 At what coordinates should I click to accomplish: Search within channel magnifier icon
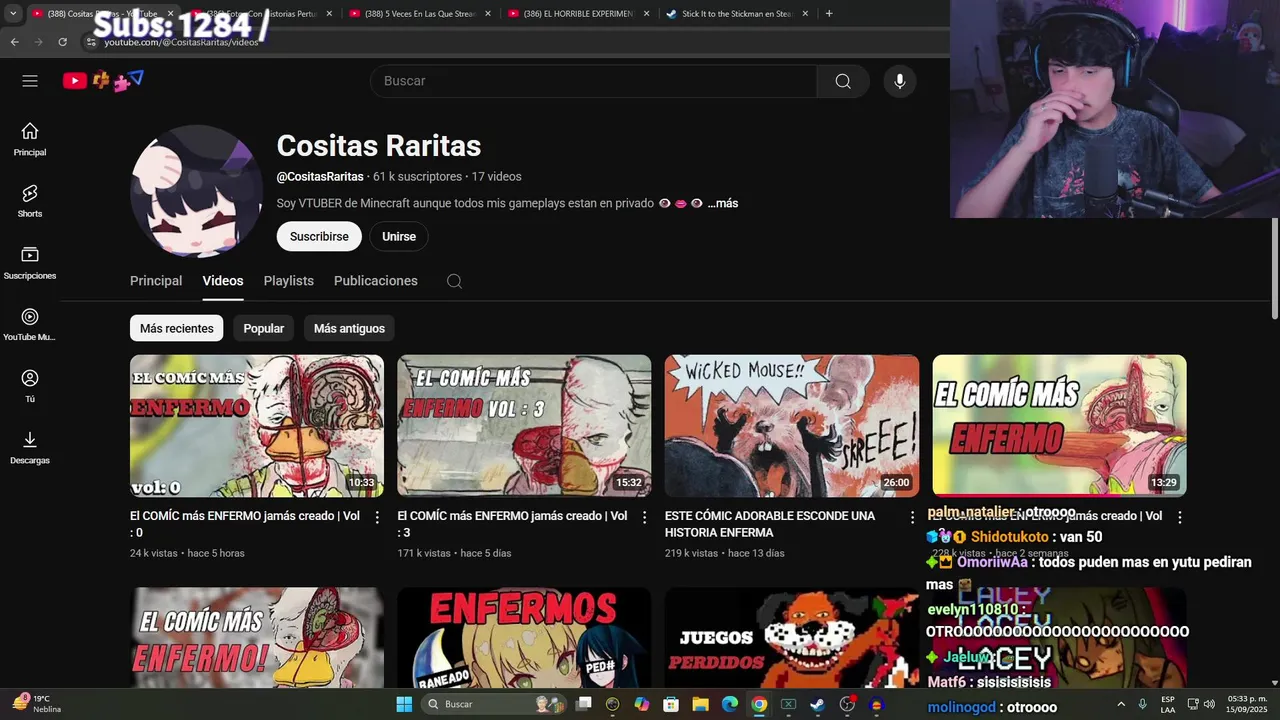tap(454, 281)
